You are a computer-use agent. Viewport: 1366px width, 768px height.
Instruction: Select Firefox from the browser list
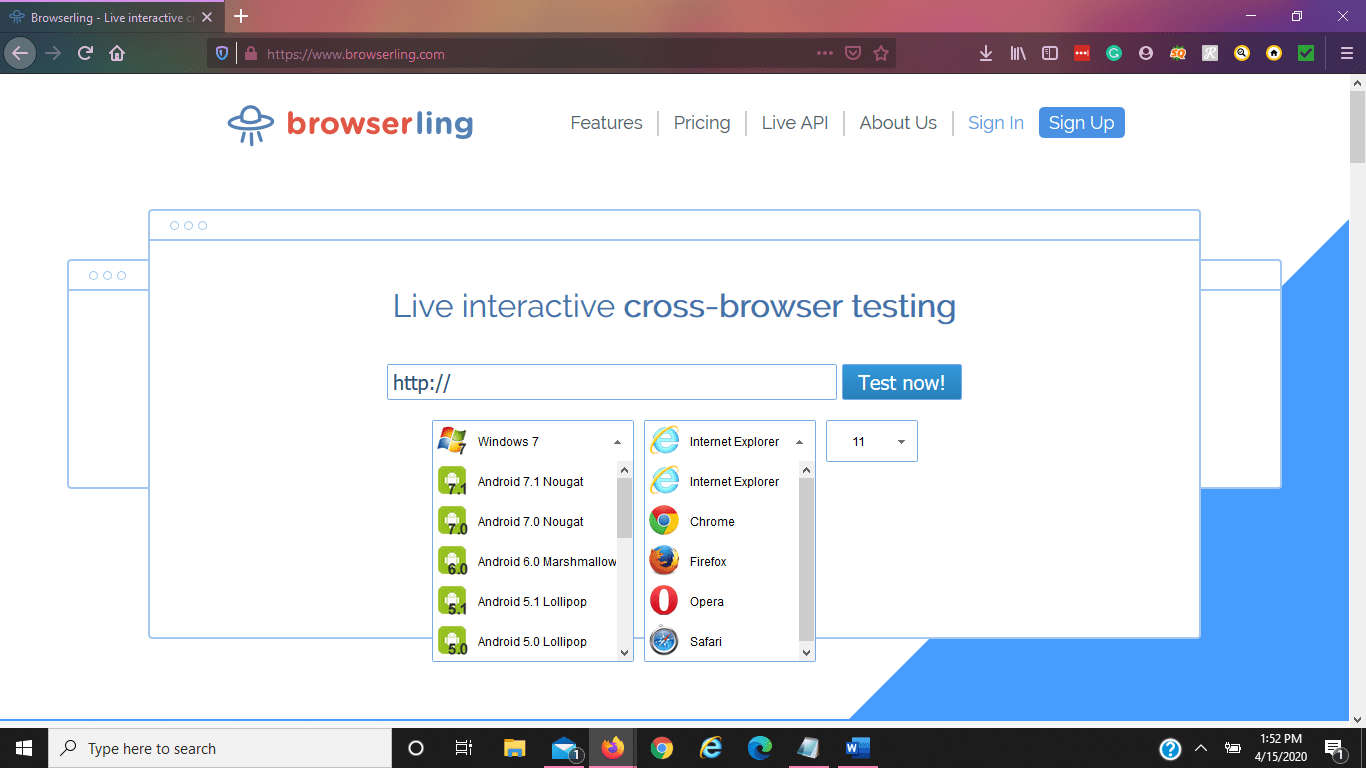click(708, 561)
